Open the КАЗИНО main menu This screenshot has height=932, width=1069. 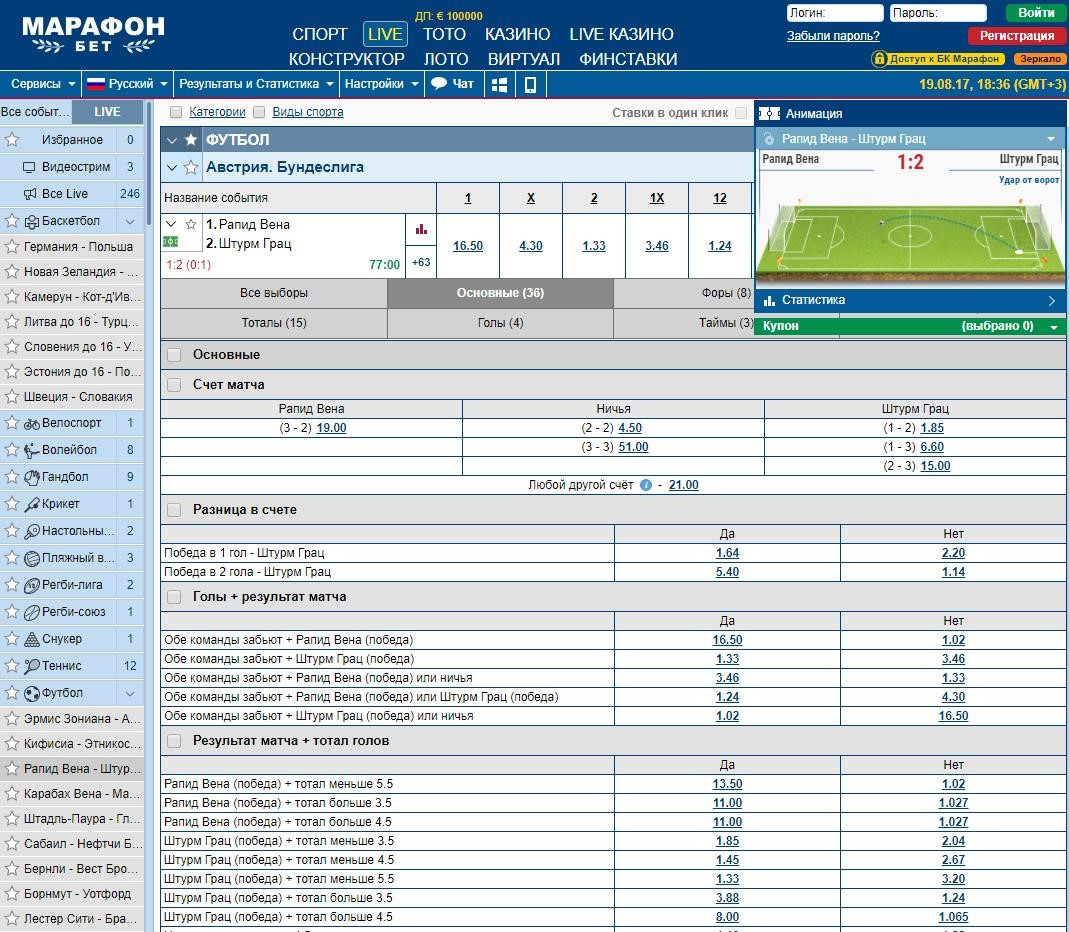[x=517, y=34]
